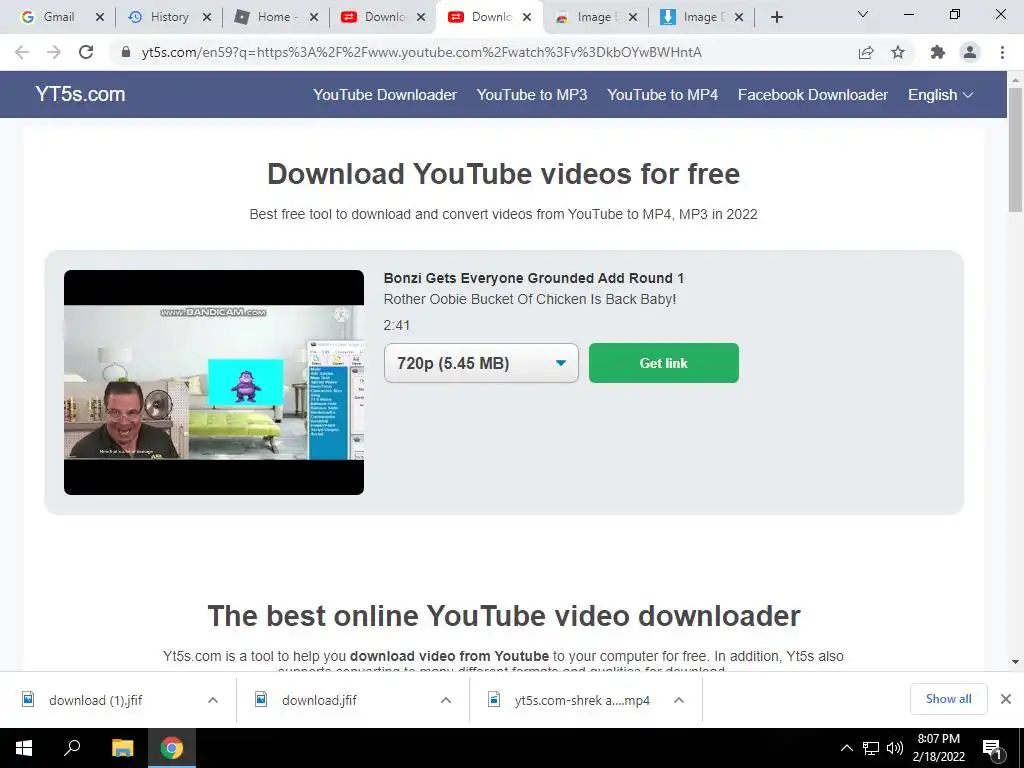Reload the yt5s.com page
1024x768 pixels.
[86, 52]
